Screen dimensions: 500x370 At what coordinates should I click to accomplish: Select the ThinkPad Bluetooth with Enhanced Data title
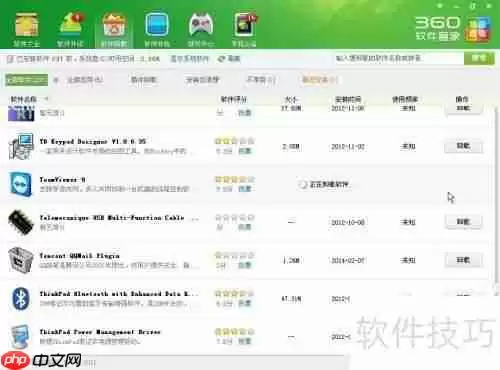pos(118,294)
